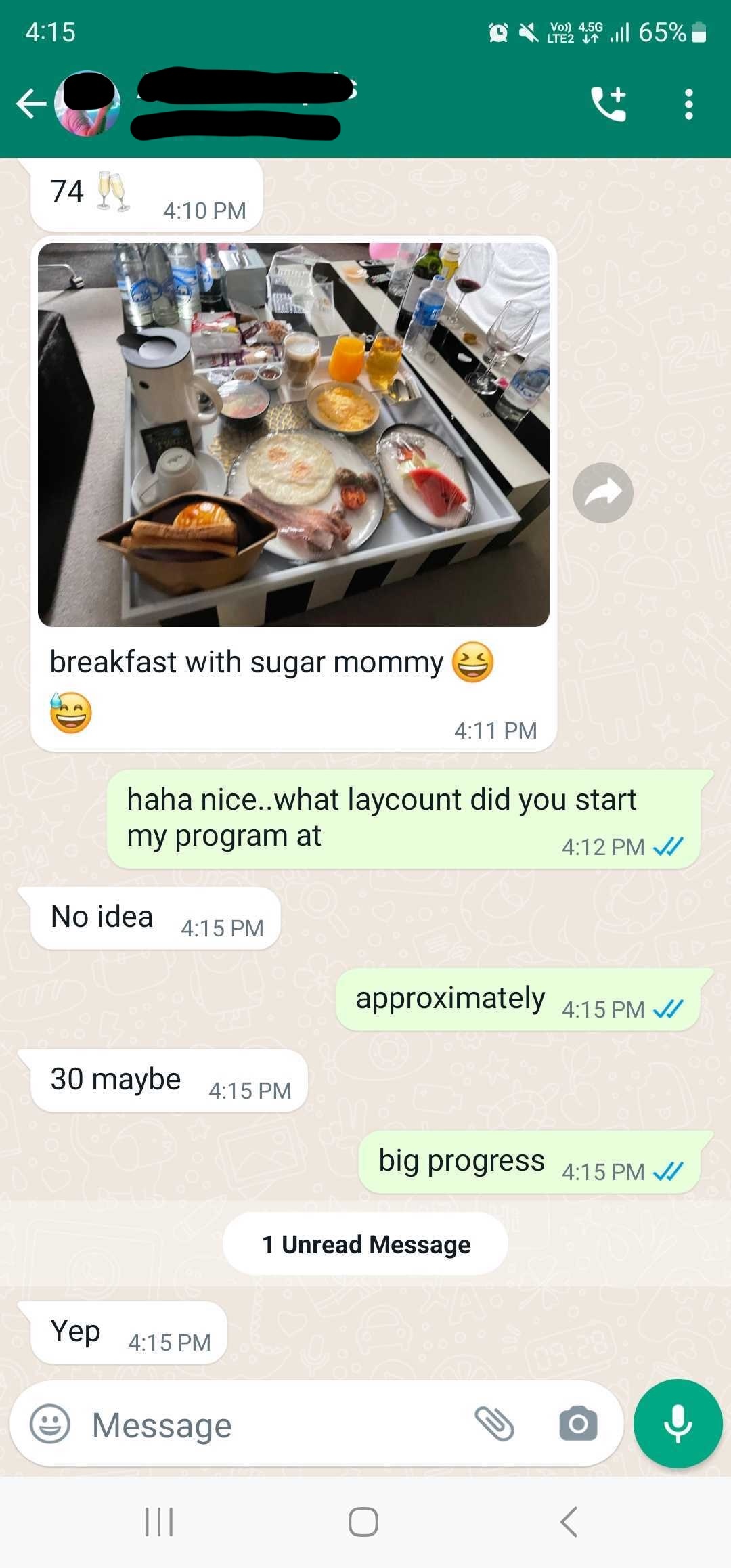This screenshot has height=1568, width=731.
Task: Attach a file with the paperclip icon
Action: 495,1423
